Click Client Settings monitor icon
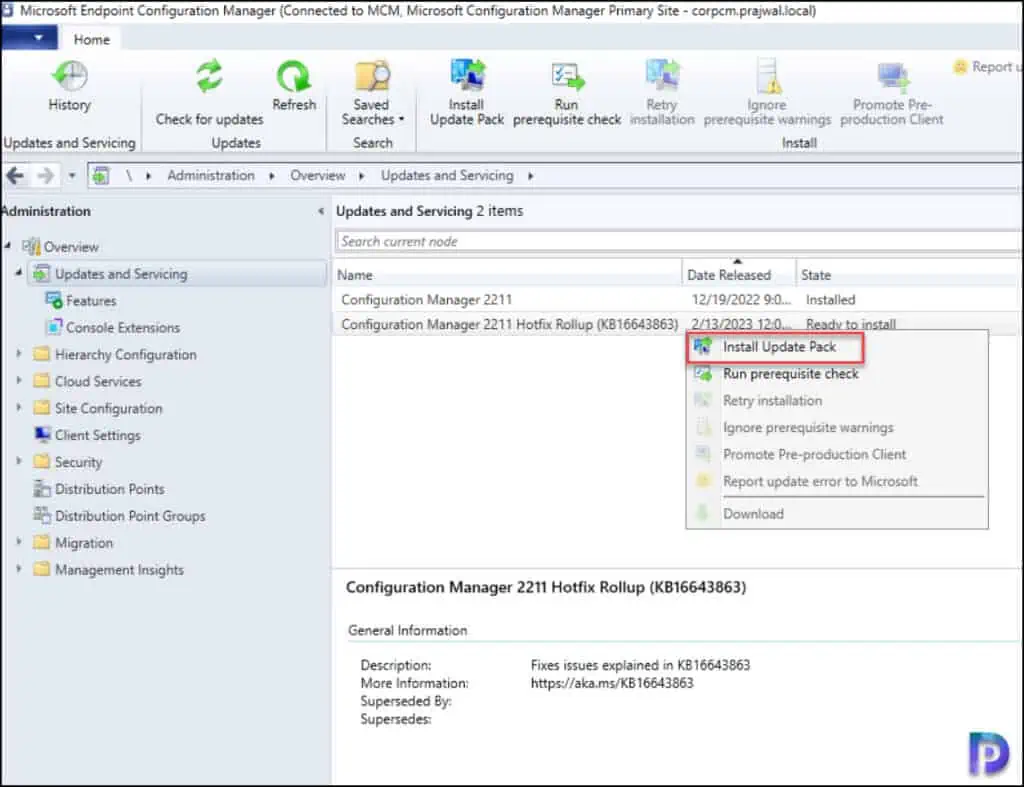 pos(42,434)
